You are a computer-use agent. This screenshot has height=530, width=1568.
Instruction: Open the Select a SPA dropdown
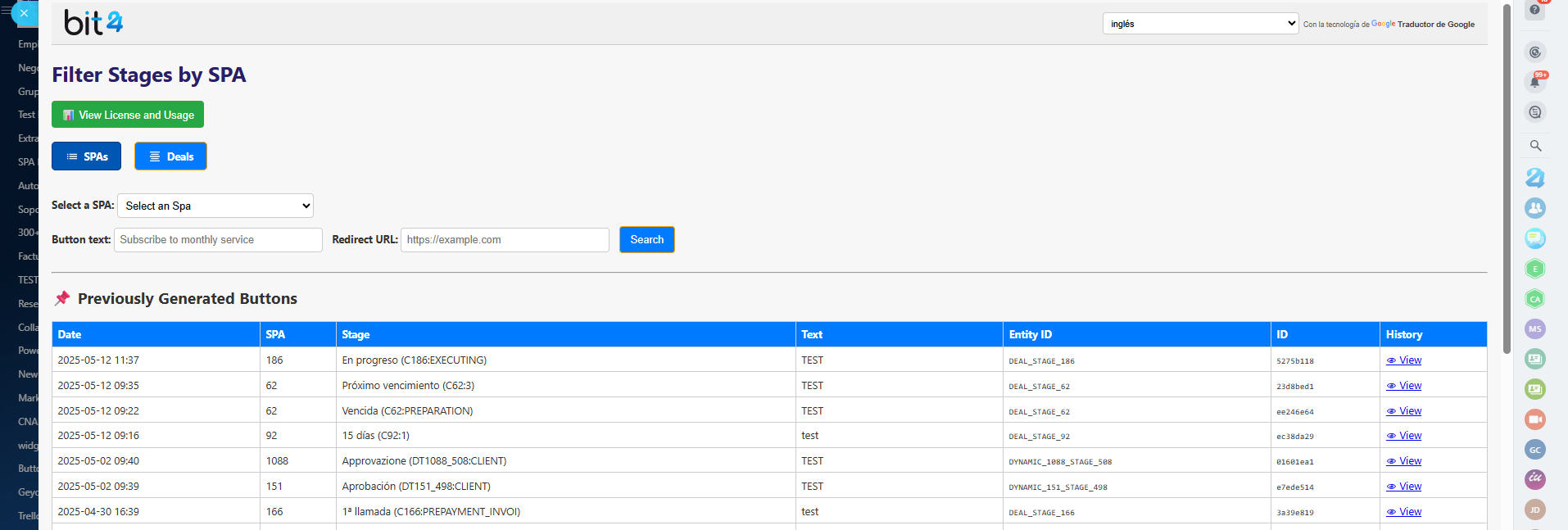click(215, 206)
